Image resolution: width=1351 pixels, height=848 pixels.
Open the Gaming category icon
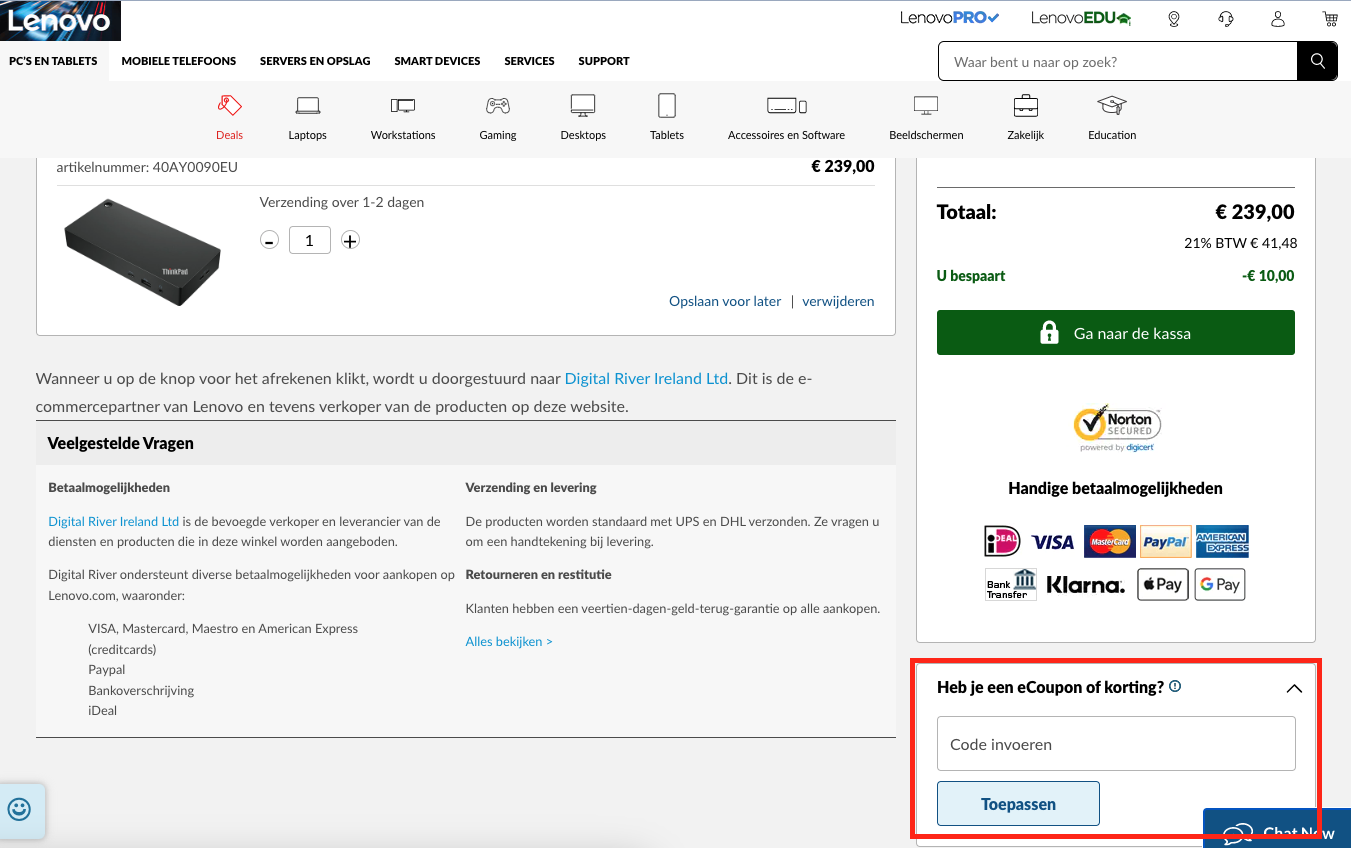point(497,105)
